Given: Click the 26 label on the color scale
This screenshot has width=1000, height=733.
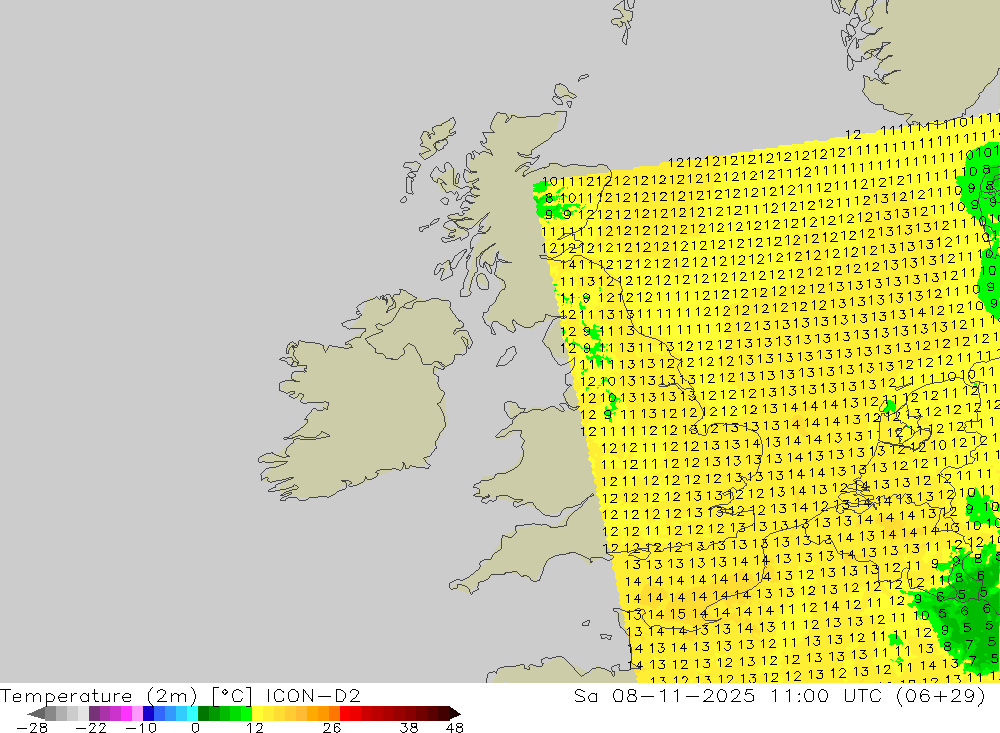Looking at the screenshot, I should pos(332,727).
